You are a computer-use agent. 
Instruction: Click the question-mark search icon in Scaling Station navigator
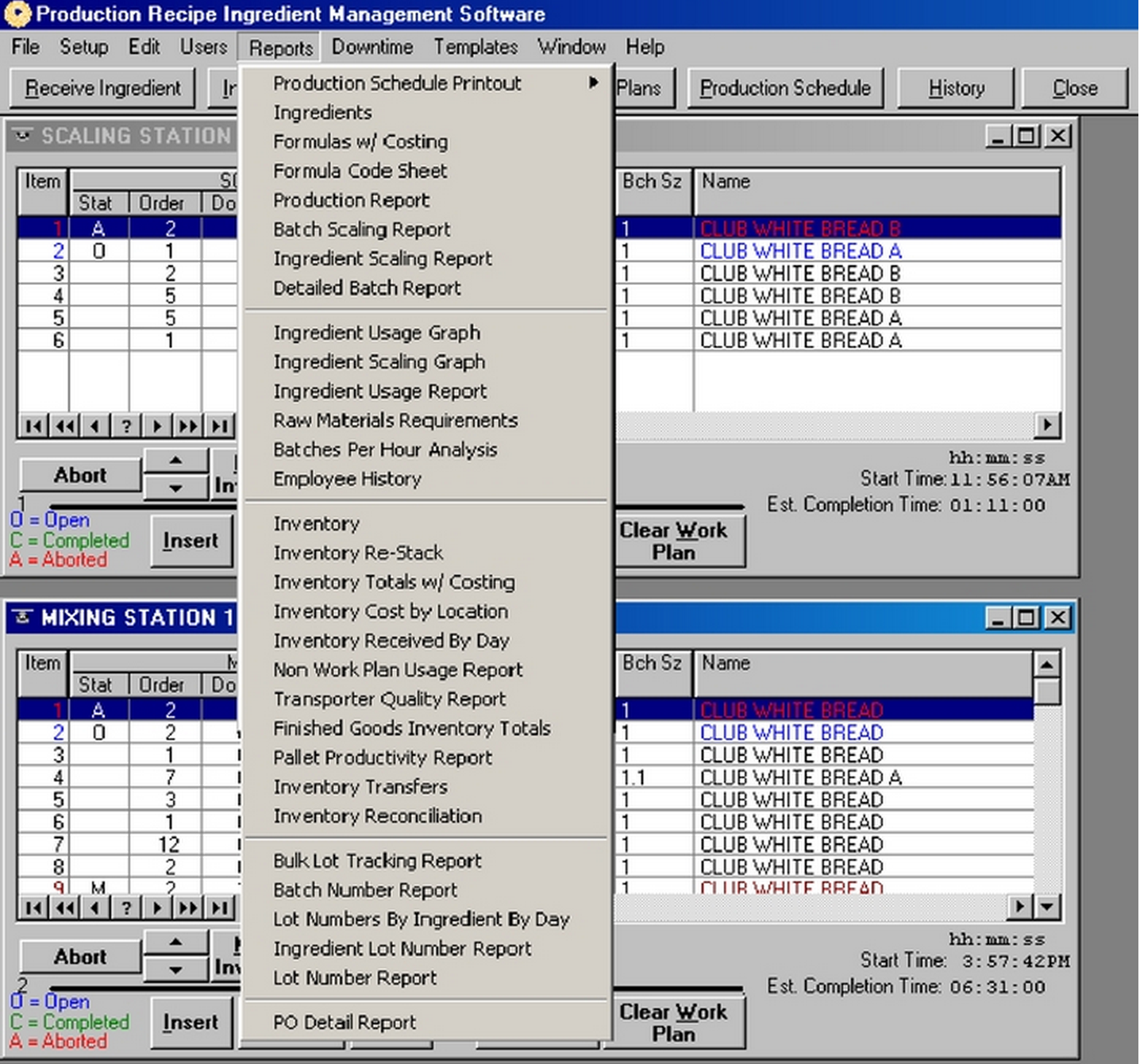(x=126, y=426)
